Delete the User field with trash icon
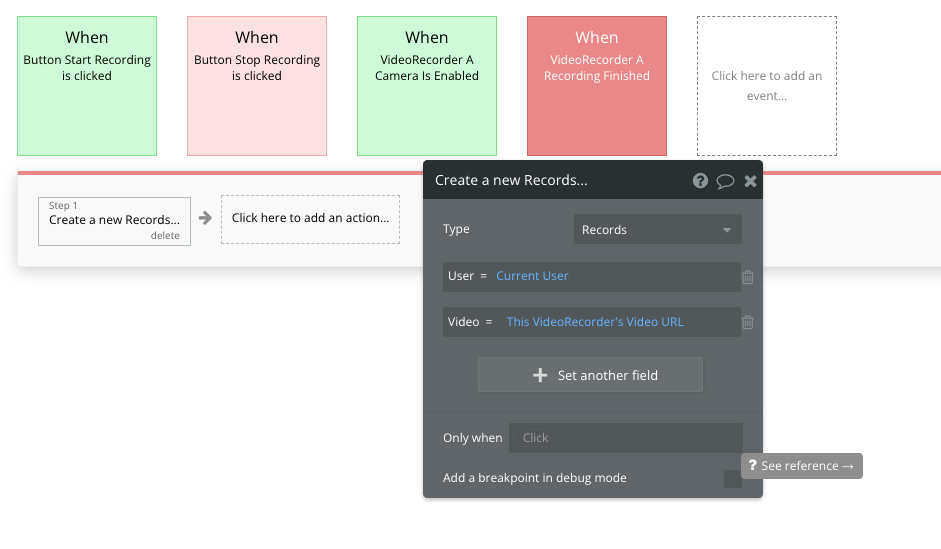This screenshot has height=549, width=941. pyautogui.click(x=748, y=277)
